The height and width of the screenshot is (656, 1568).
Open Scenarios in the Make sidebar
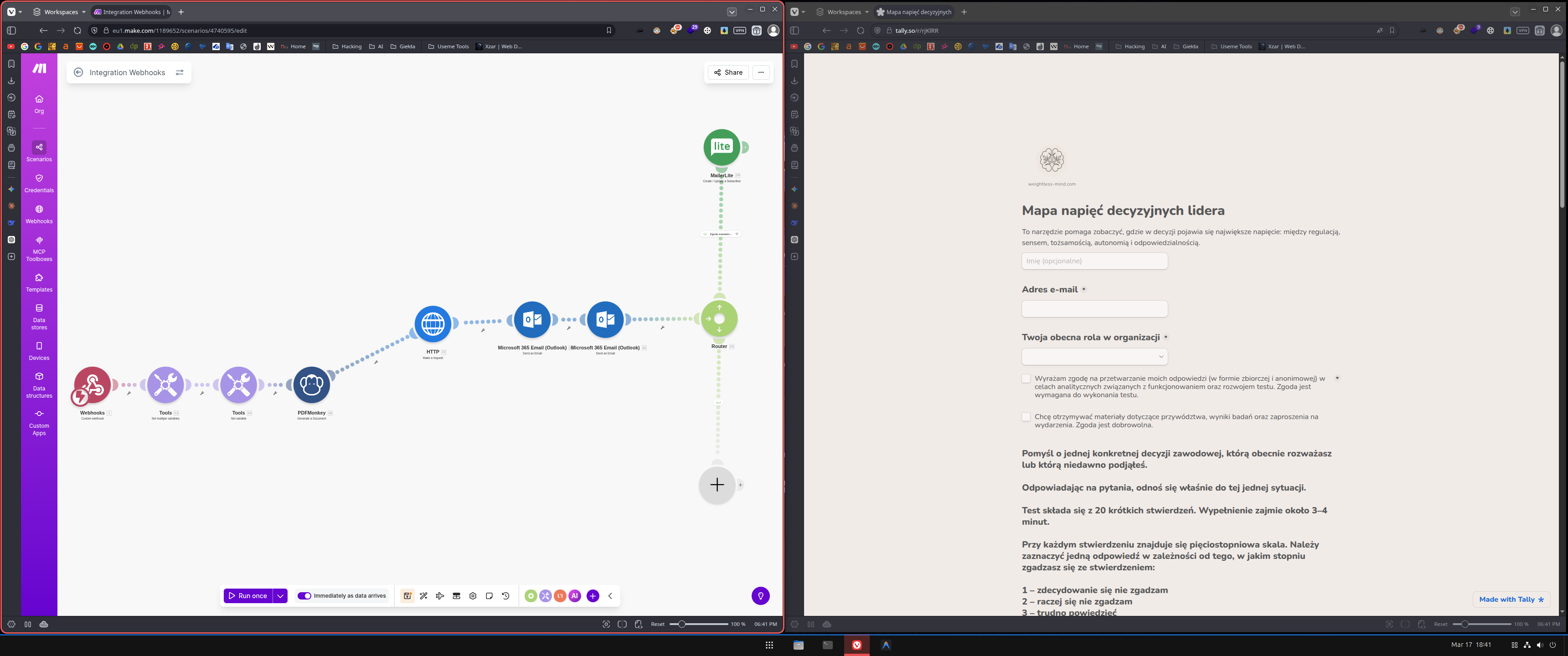click(x=39, y=152)
